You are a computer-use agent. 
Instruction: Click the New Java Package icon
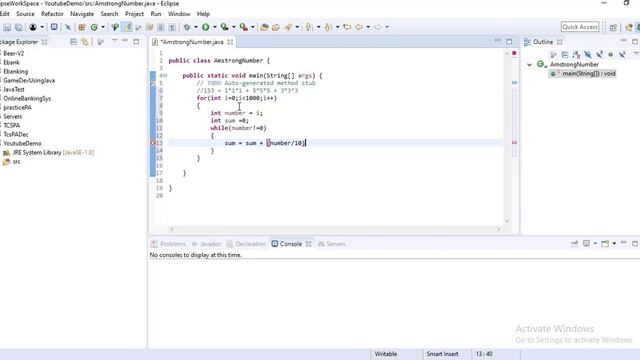(x=82, y=27)
